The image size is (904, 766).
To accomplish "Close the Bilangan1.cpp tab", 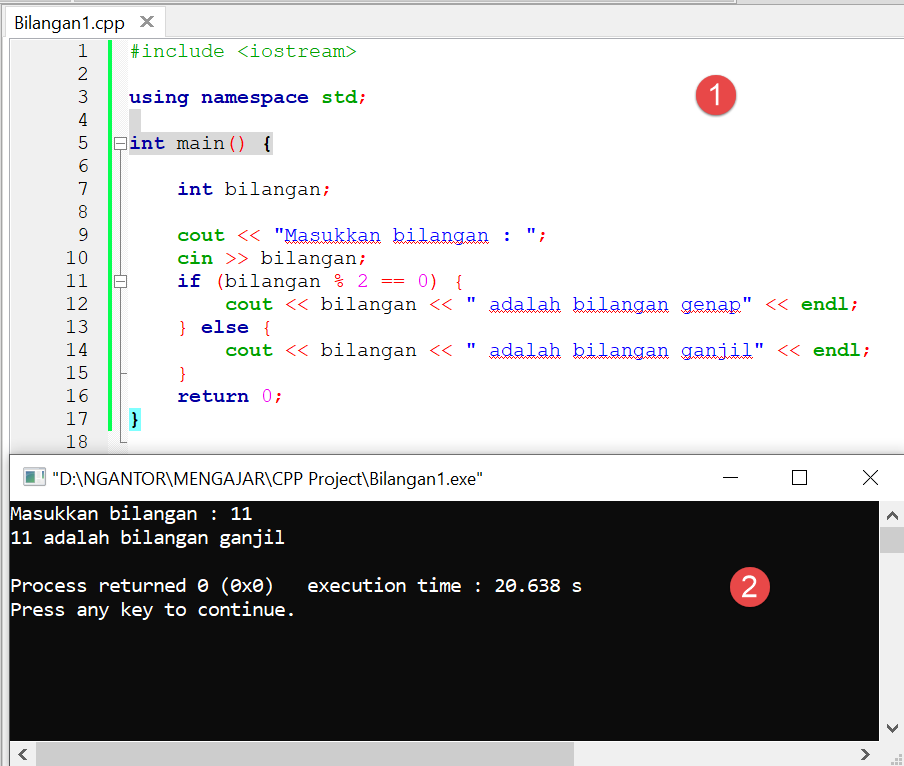I will [x=147, y=22].
